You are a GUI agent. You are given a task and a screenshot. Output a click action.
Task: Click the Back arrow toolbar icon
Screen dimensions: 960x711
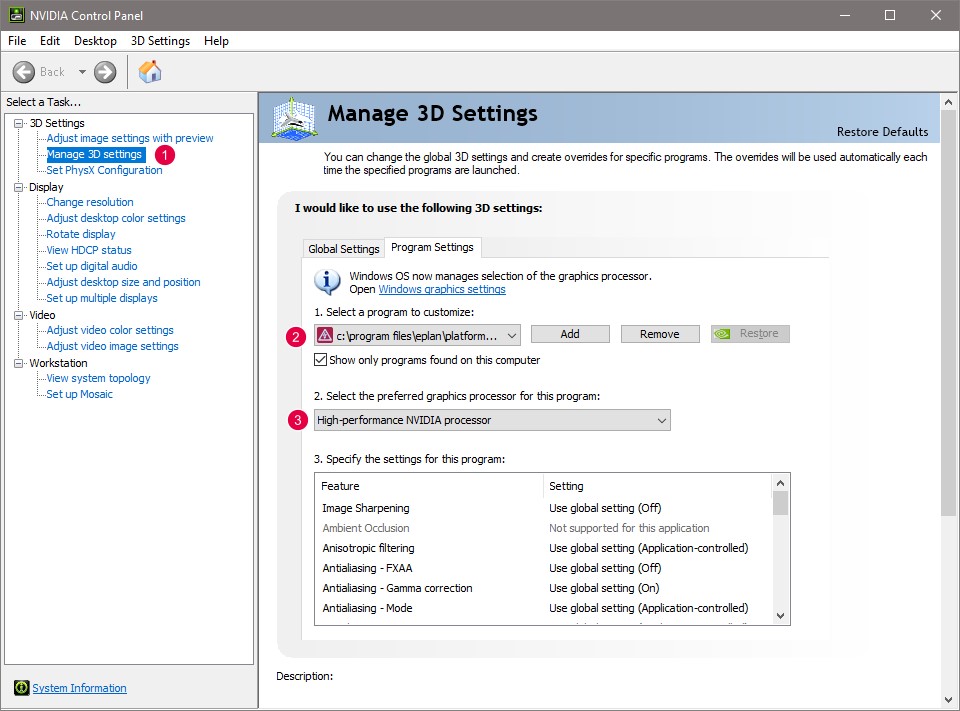tap(25, 72)
